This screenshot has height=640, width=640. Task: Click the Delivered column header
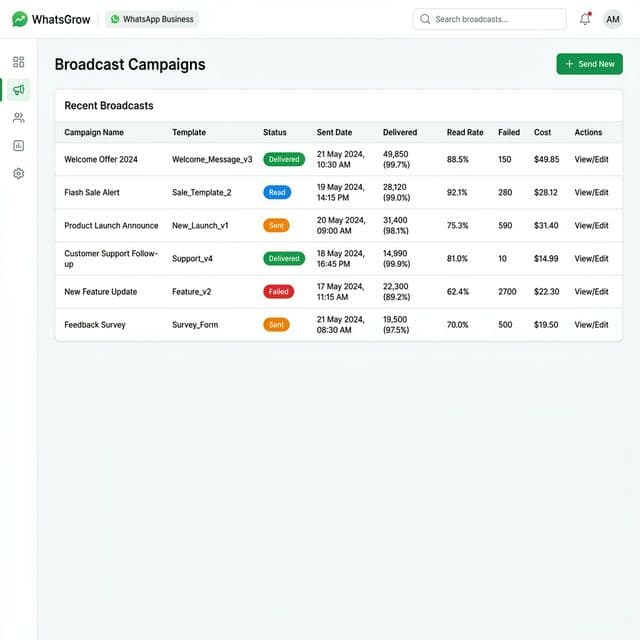pyautogui.click(x=400, y=132)
